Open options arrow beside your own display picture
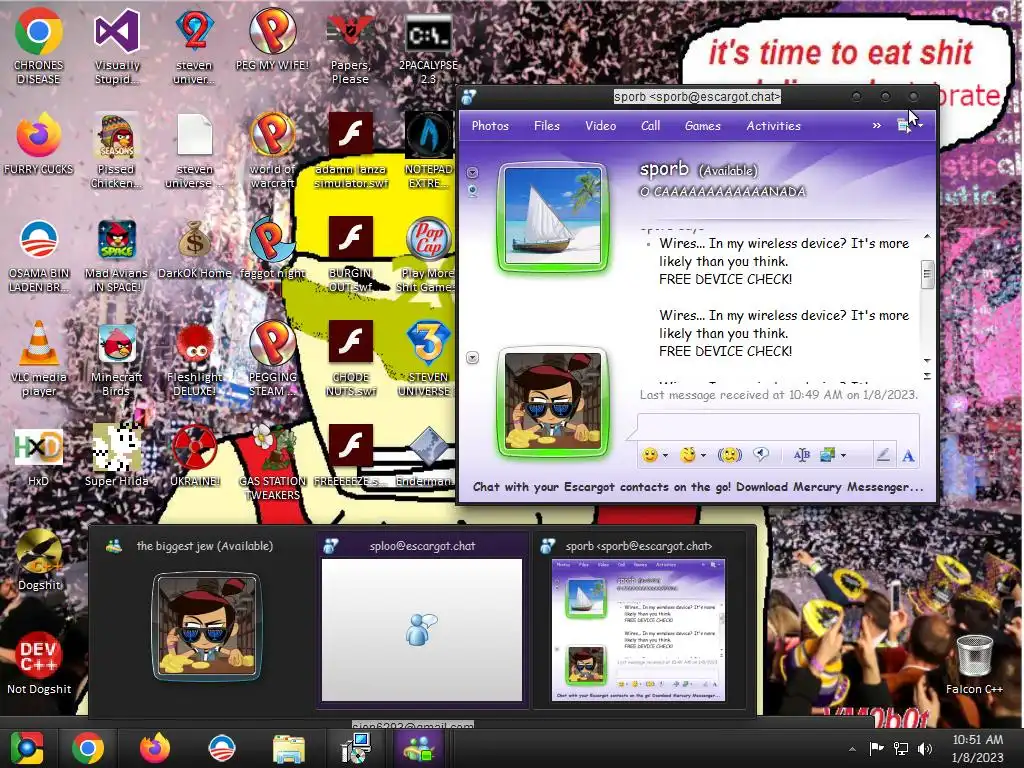Screen dimensions: 1024x768 coord(473,358)
